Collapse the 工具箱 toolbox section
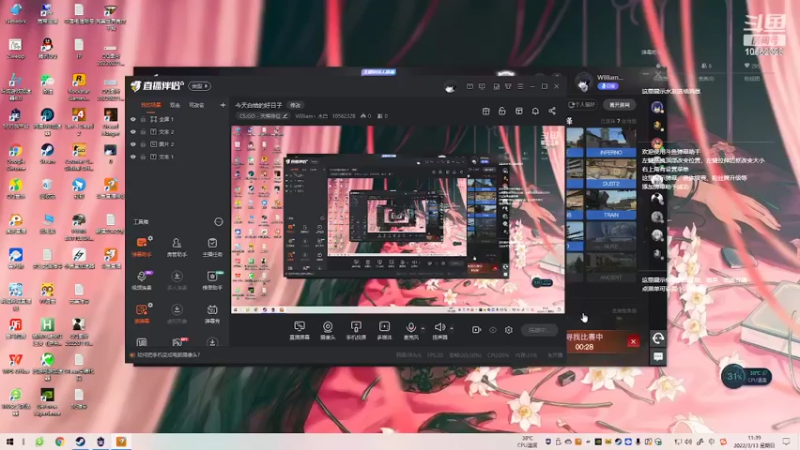 click(x=218, y=222)
